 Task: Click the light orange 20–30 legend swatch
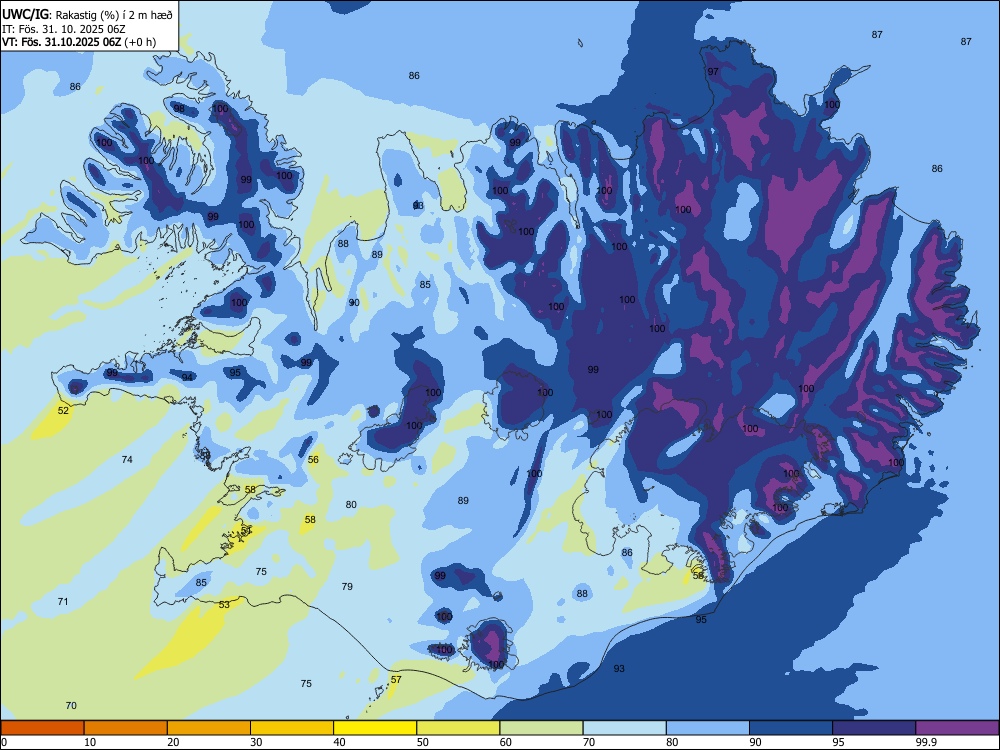click(x=209, y=728)
